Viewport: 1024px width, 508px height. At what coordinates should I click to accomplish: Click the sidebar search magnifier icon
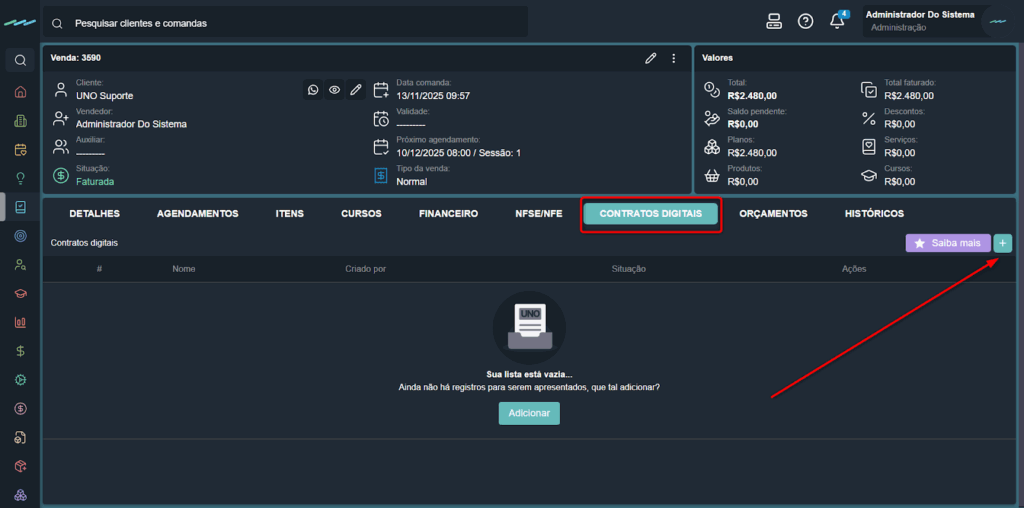coord(20,61)
